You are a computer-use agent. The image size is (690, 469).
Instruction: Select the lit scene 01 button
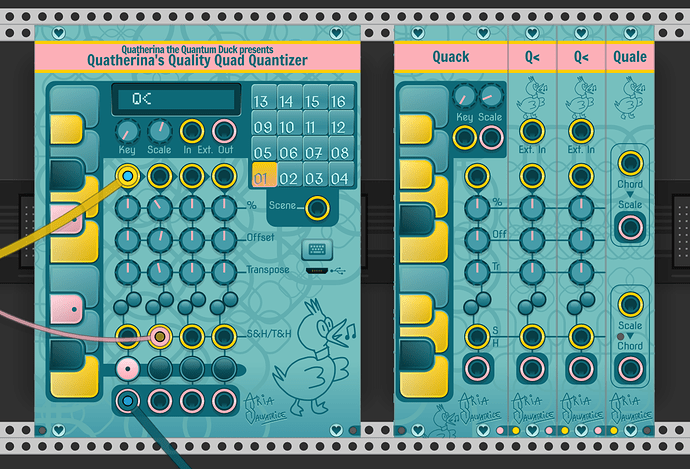264,175
